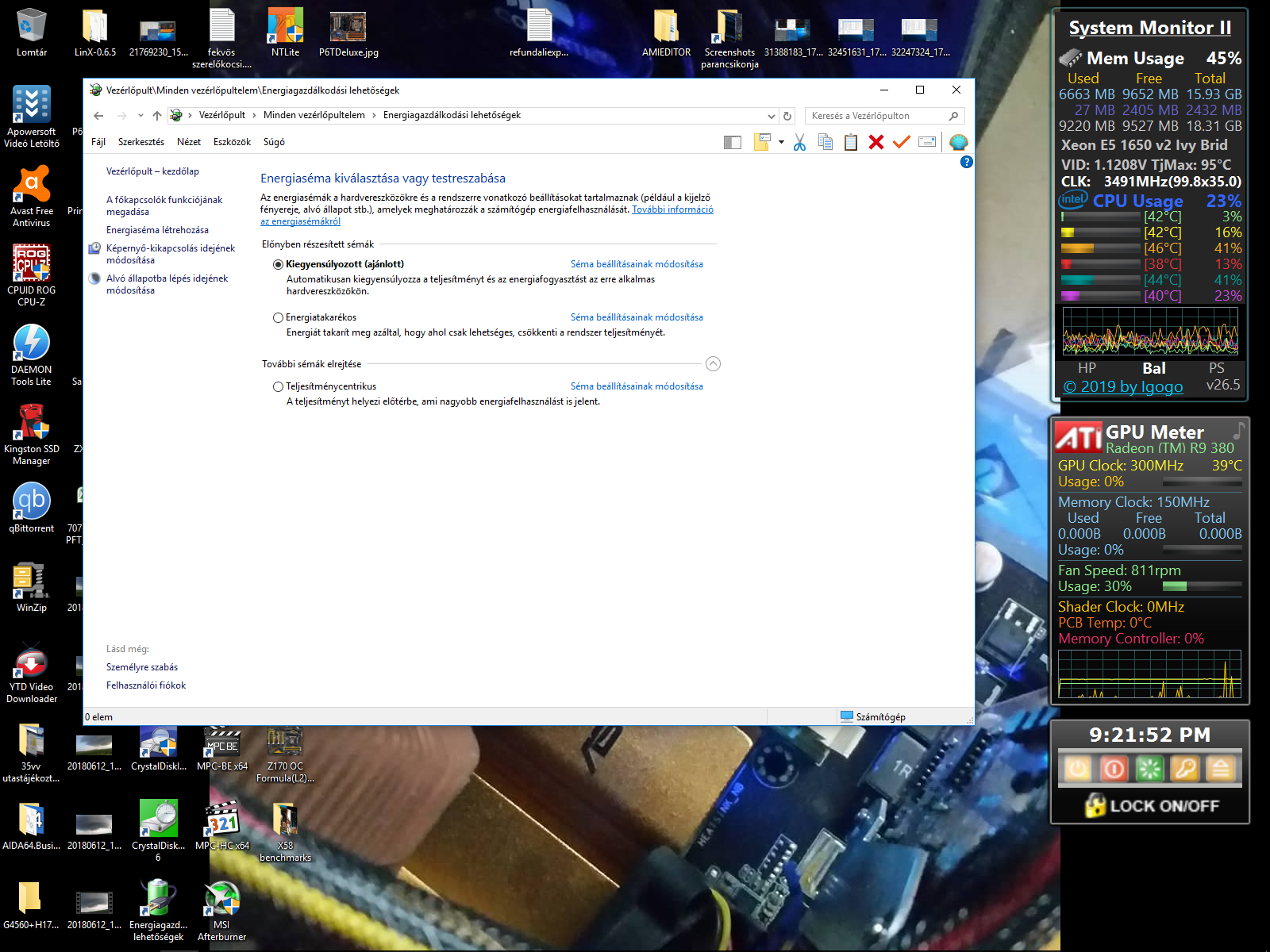1270x952 pixels.
Task: Open Avast Free Antivirus desktop icon
Action: click(32, 196)
